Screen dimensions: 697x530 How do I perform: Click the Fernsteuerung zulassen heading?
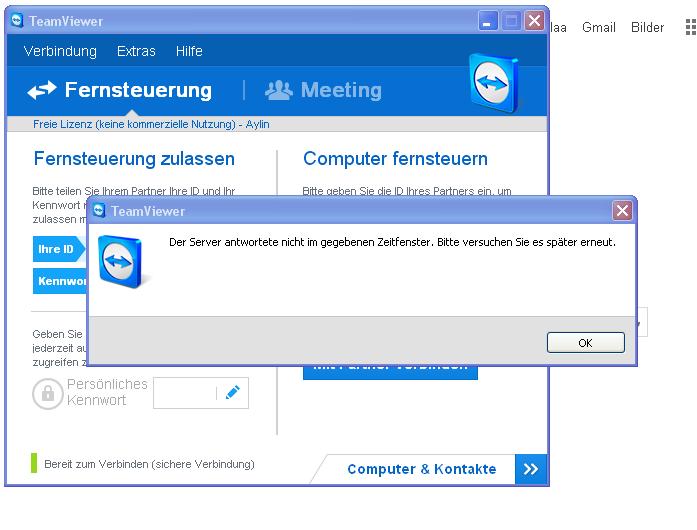[x=134, y=159]
